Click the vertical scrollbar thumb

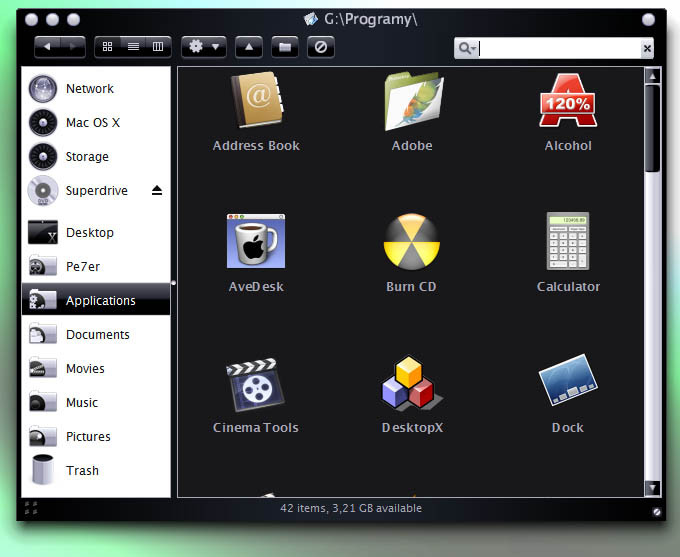pyautogui.click(x=653, y=128)
